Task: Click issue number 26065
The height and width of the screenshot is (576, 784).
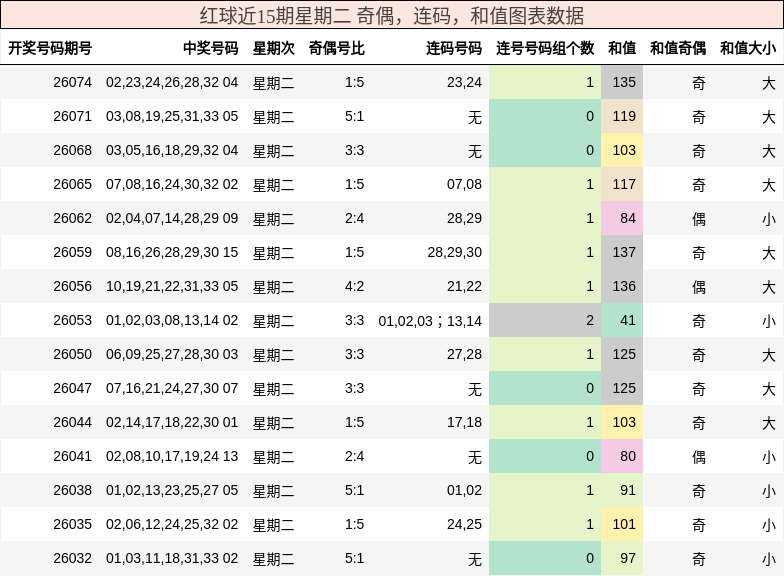Action: pyautogui.click(x=72, y=184)
